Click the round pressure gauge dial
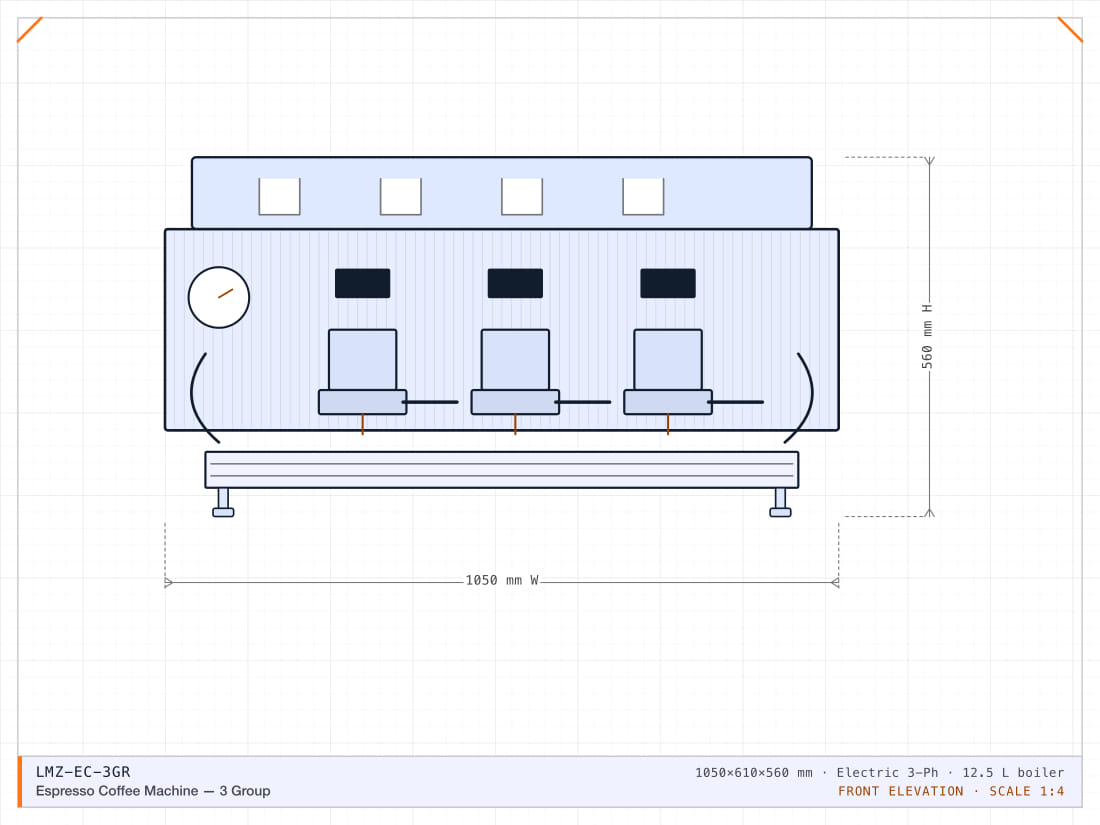Image resolution: width=1100 pixels, height=825 pixels. [219, 297]
